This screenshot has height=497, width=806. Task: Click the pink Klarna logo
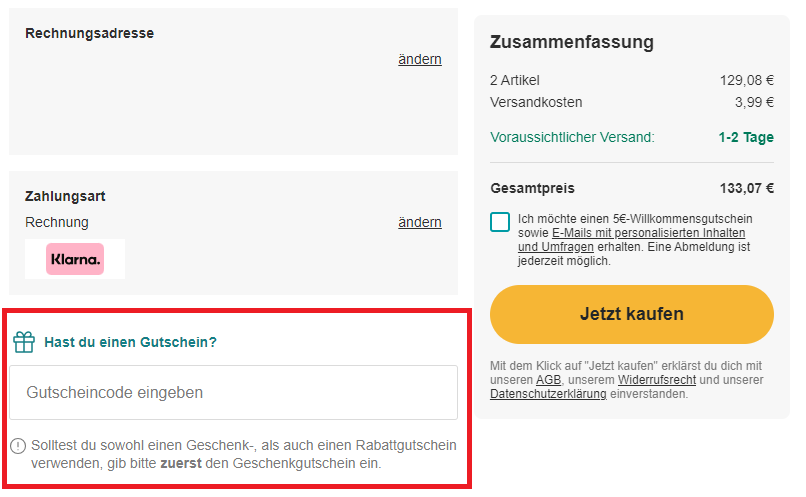[x=75, y=259]
